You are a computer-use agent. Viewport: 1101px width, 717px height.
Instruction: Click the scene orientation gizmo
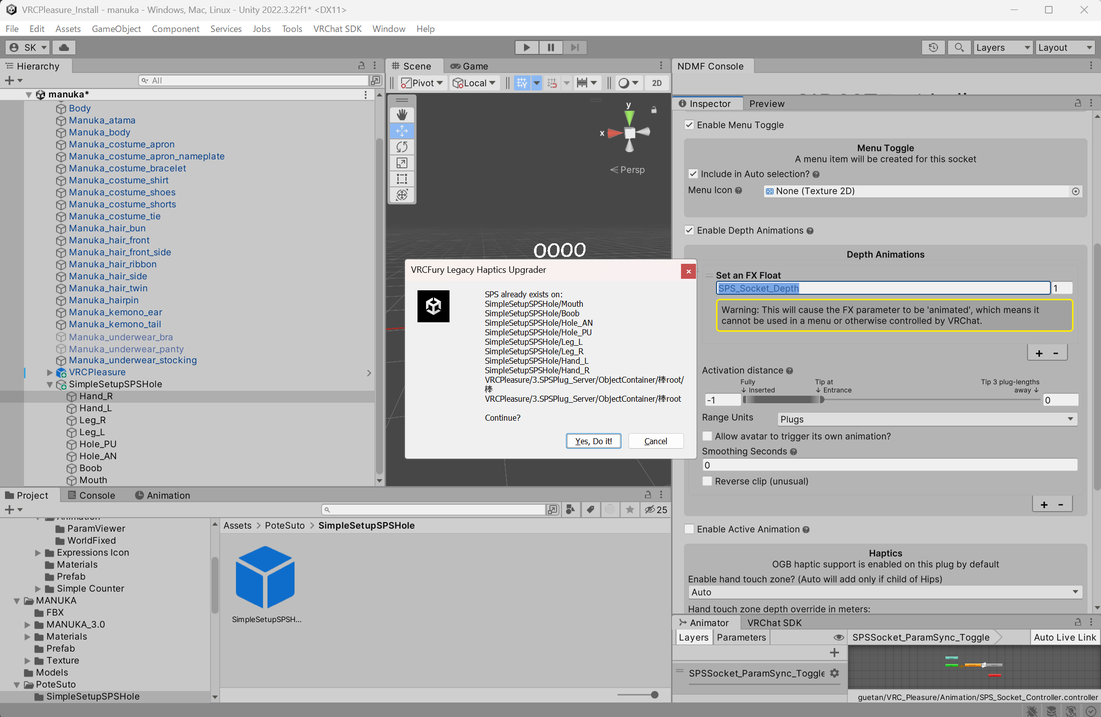[629, 132]
